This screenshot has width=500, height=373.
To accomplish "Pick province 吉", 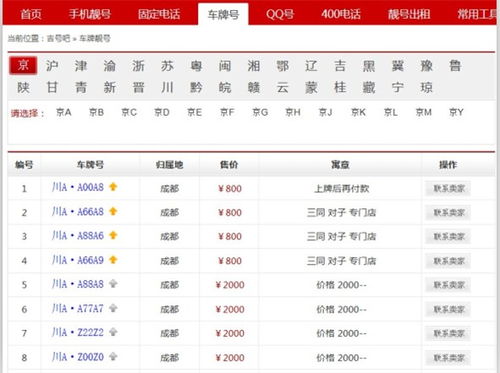I will coord(340,66).
